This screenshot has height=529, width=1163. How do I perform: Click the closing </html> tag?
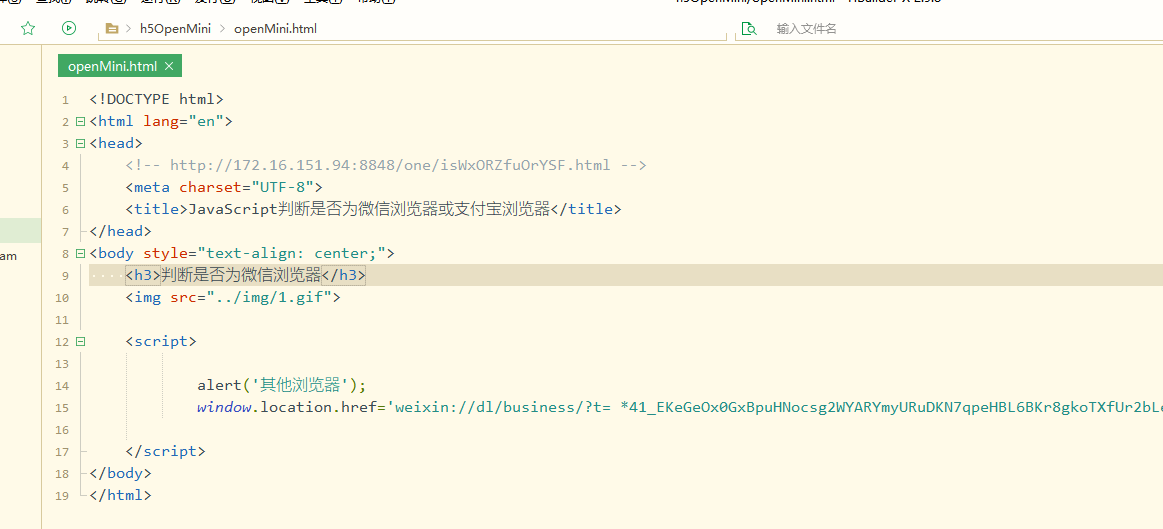120,495
